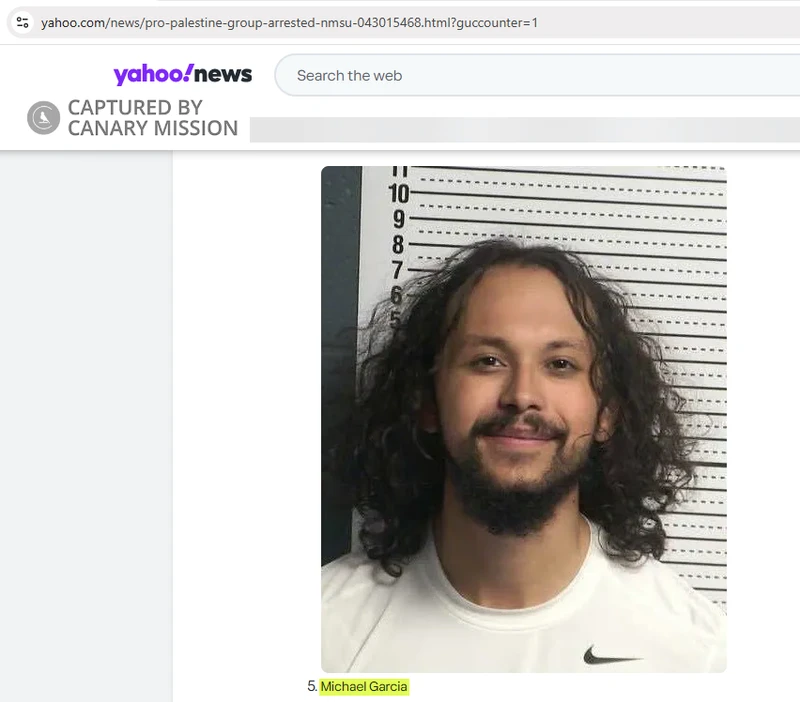The height and width of the screenshot is (702, 800).
Task: Open the booking photo above the caption
Action: [x=523, y=419]
